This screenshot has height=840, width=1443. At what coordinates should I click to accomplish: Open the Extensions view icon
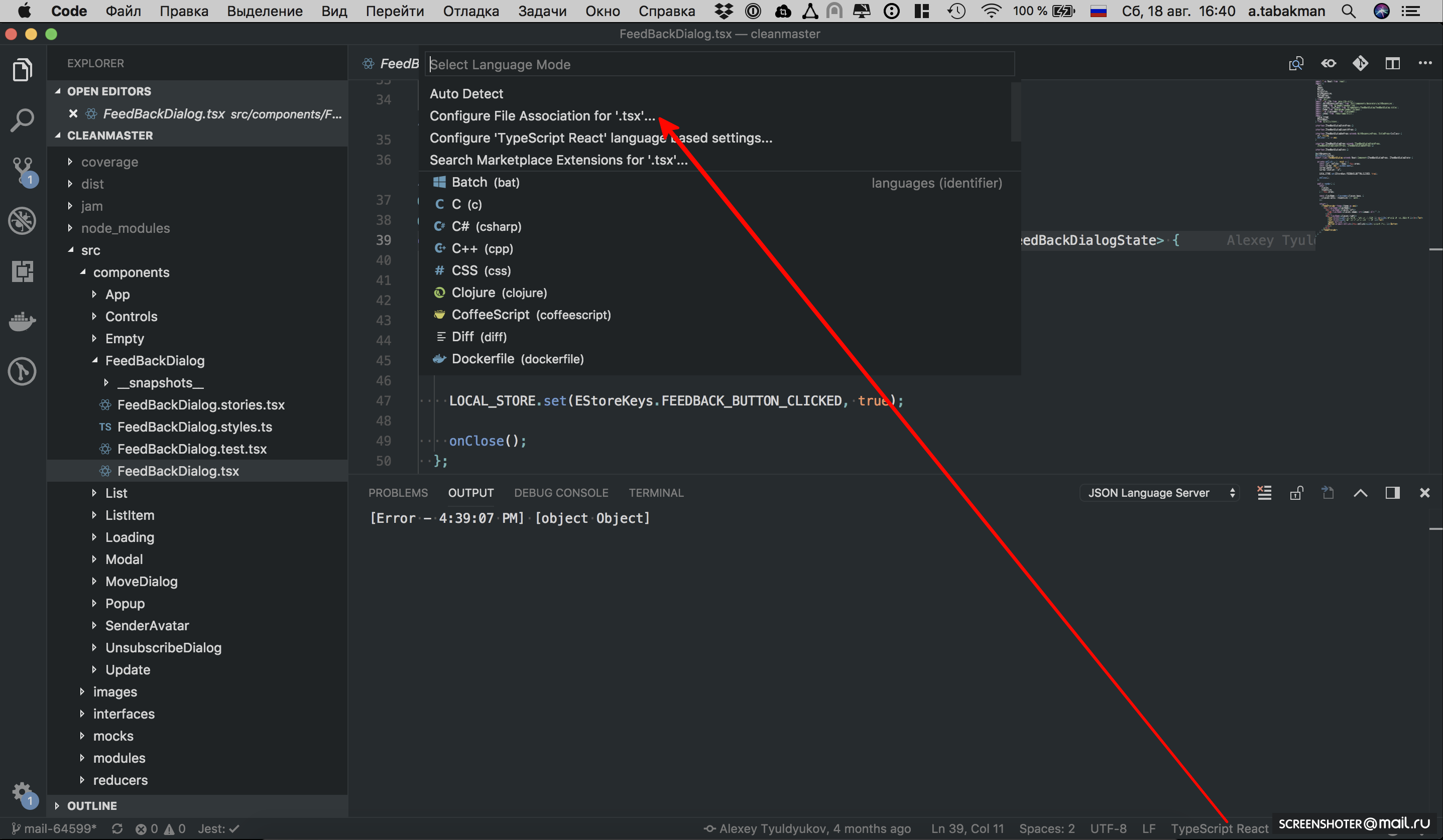22,271
